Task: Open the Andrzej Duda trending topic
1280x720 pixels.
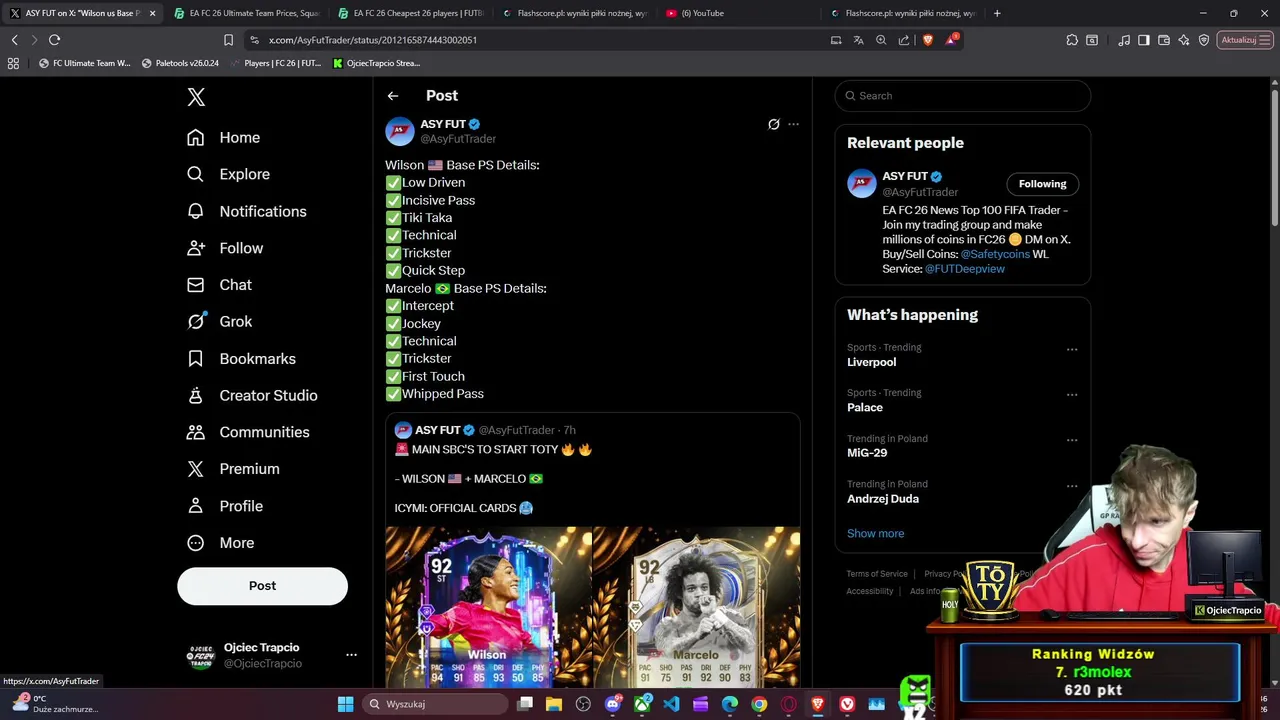Action: [x=883, y=499]
